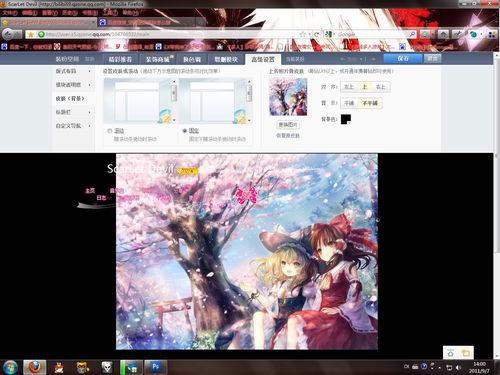
Task: Click the reload page icon in address bar
Action: 317,34
